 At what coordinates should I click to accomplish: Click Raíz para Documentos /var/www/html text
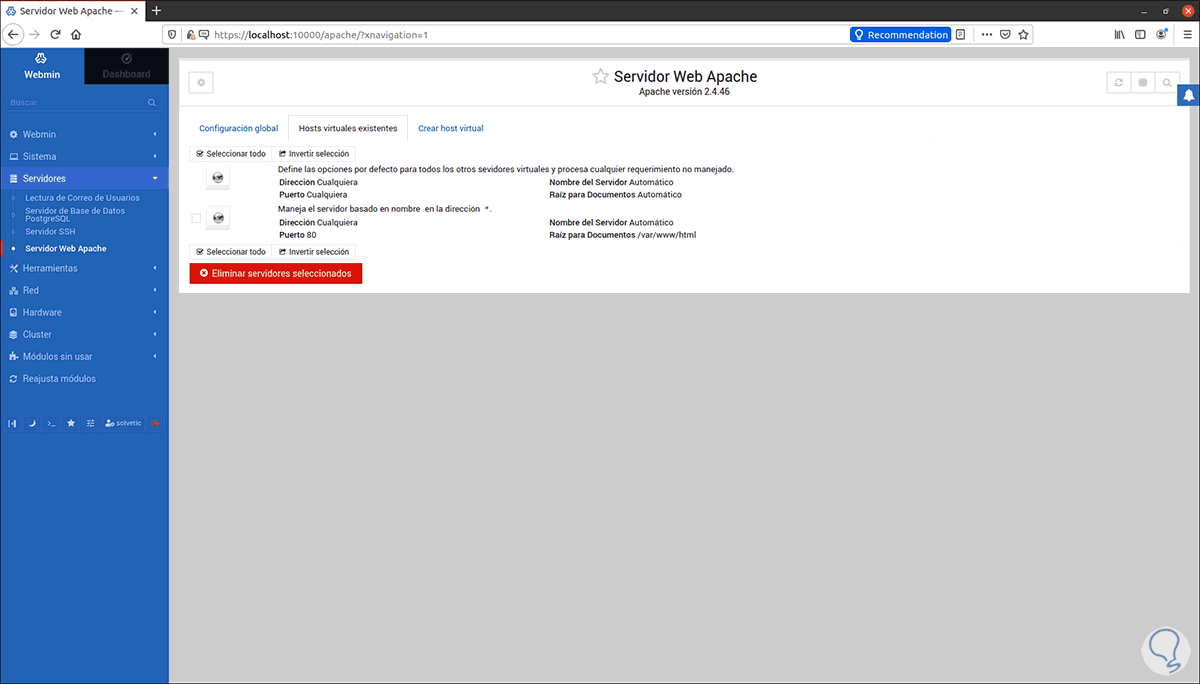[622, 235]
